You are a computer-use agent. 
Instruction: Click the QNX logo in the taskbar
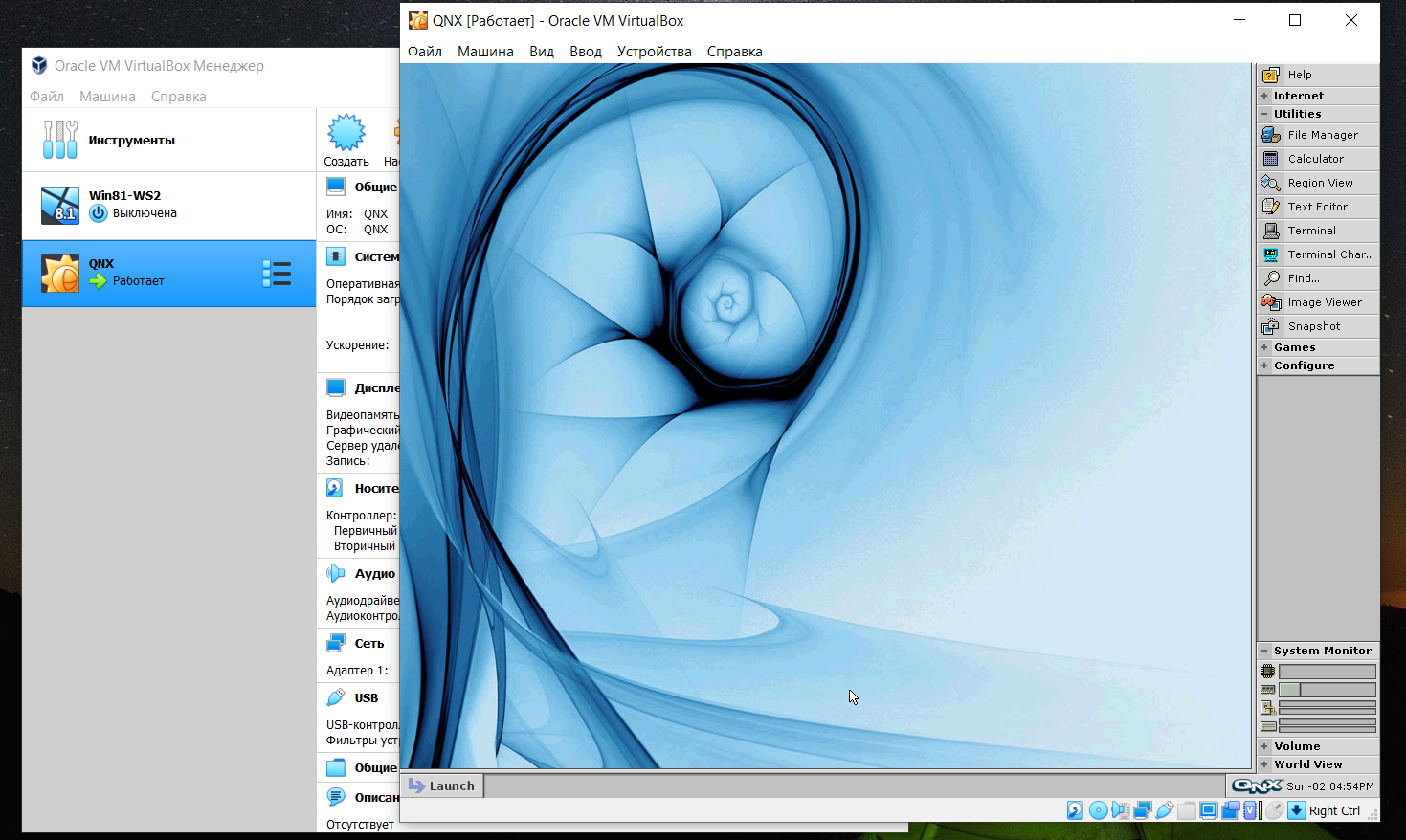1257,785
